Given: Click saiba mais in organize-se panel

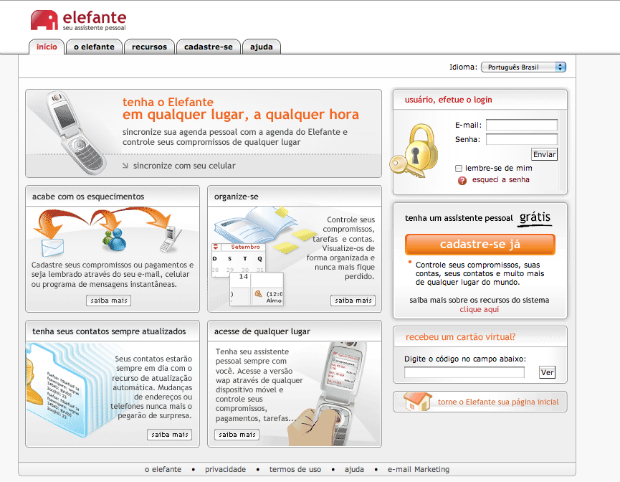Looking at the screenshot, I should pos(353,301).
